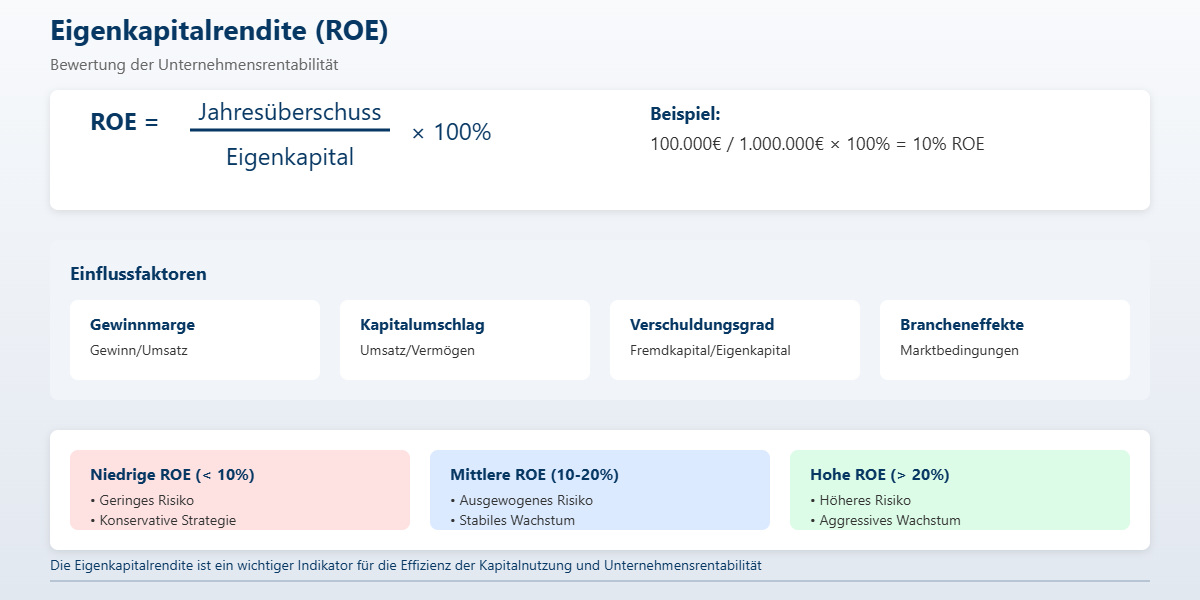Select the Mittlere ROE (10-20%) panel

(x=600, y=489)
